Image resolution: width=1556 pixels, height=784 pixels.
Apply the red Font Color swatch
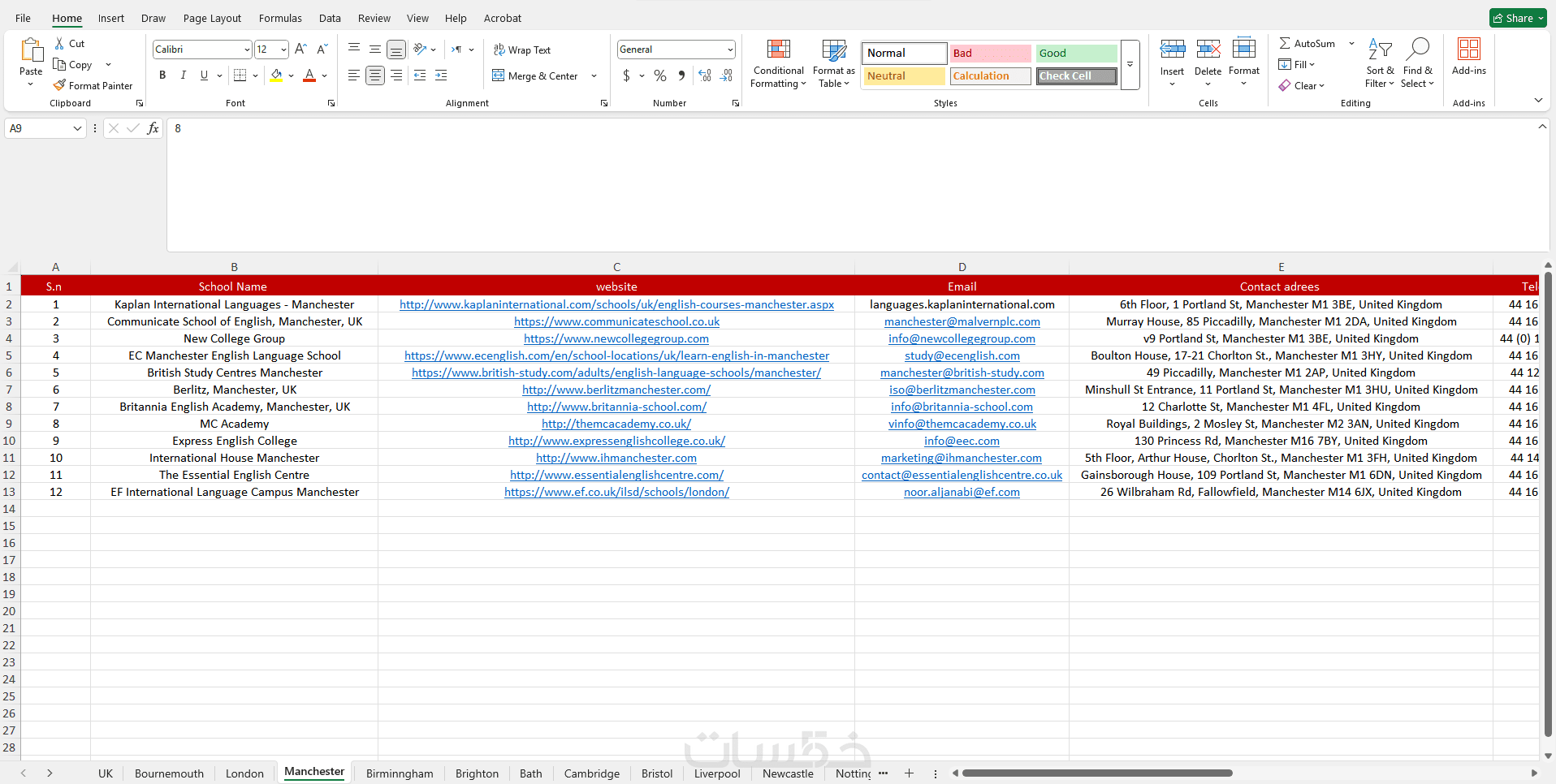click(x=309, y=75)
